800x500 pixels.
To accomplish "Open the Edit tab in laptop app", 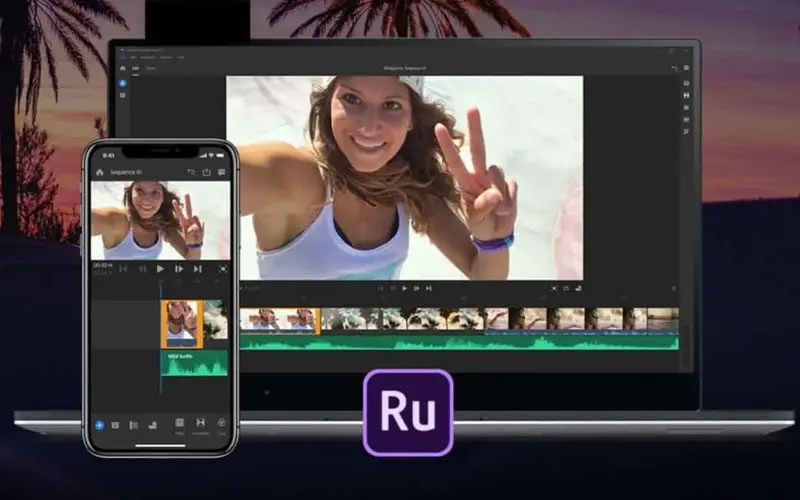I will [x=137, y=68].
